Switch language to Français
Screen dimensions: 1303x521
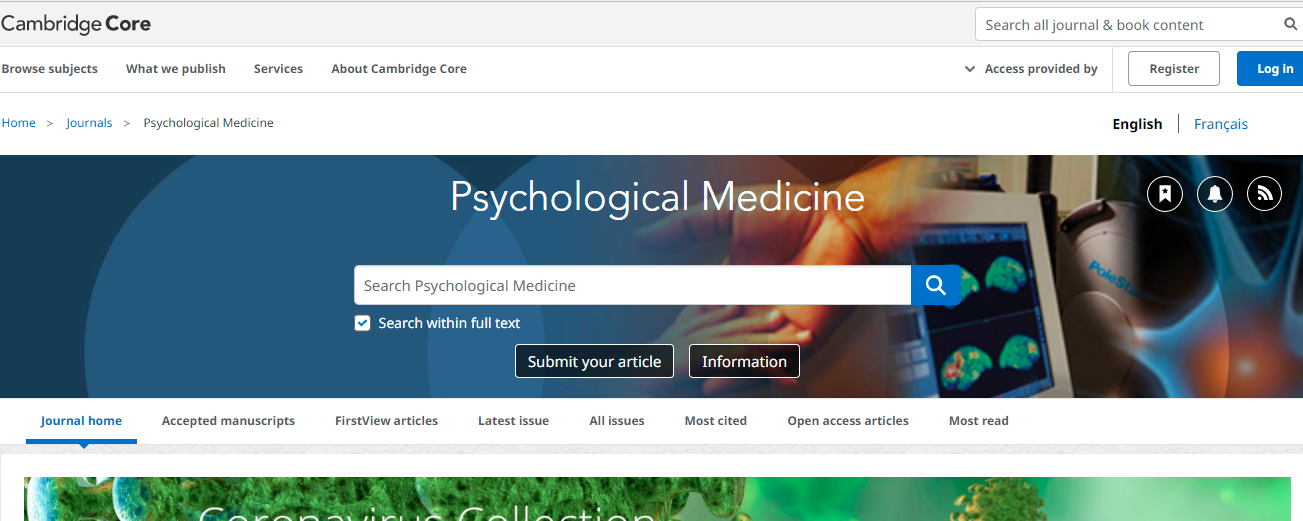coord(1220,124)
